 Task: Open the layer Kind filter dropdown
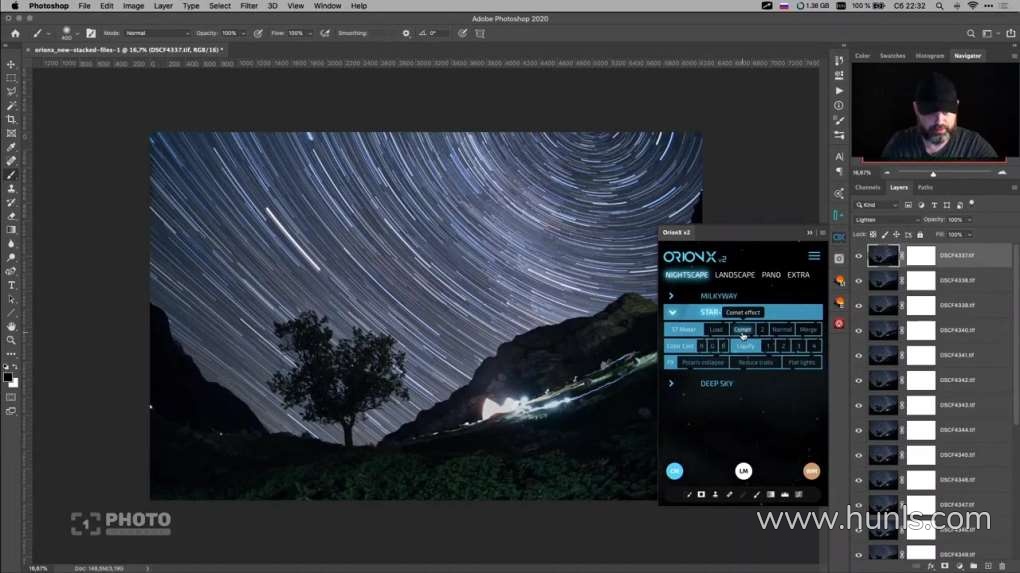click(877, 205)
